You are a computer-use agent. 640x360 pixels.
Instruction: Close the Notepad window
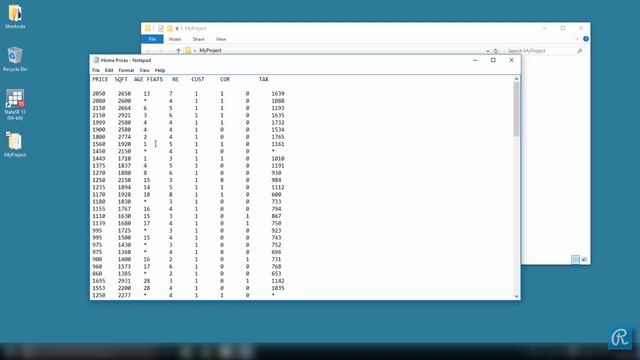[511, 60]
